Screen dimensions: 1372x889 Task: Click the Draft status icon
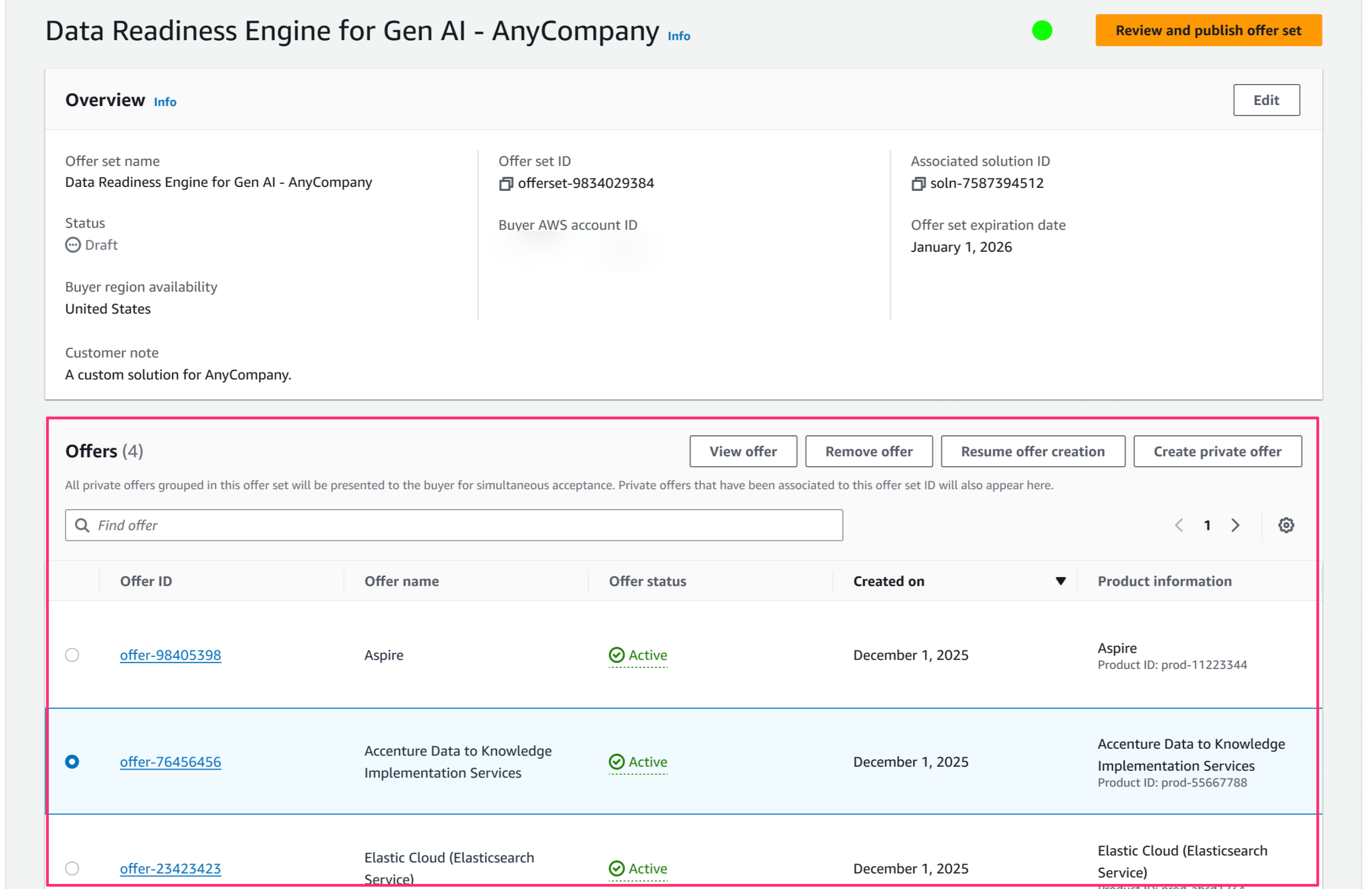tap(73, 245)
